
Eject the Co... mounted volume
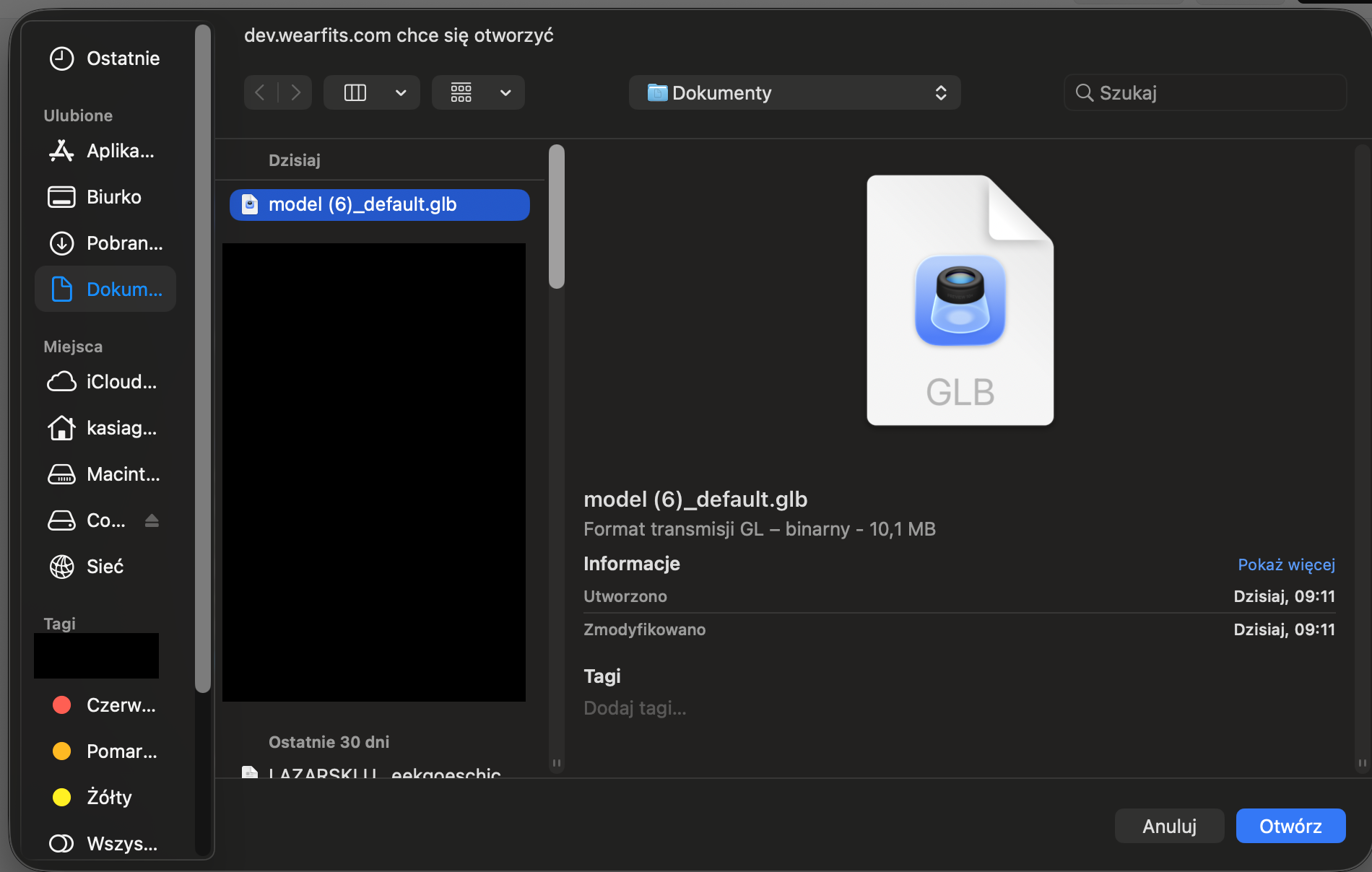152,520
